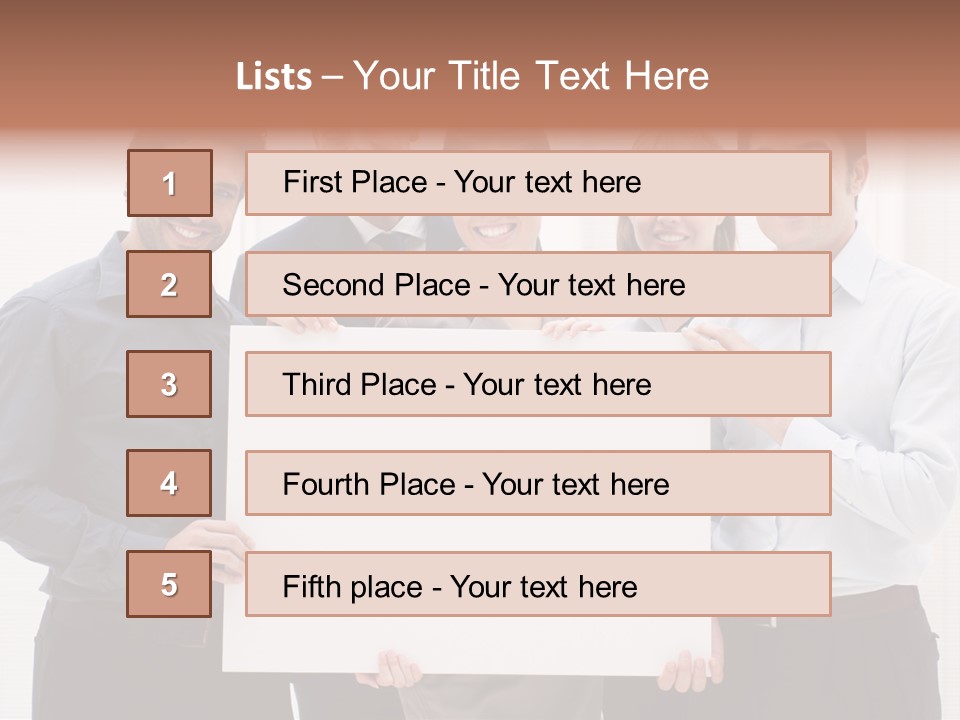Click the Fourth Place text bar

click(538, 483)
